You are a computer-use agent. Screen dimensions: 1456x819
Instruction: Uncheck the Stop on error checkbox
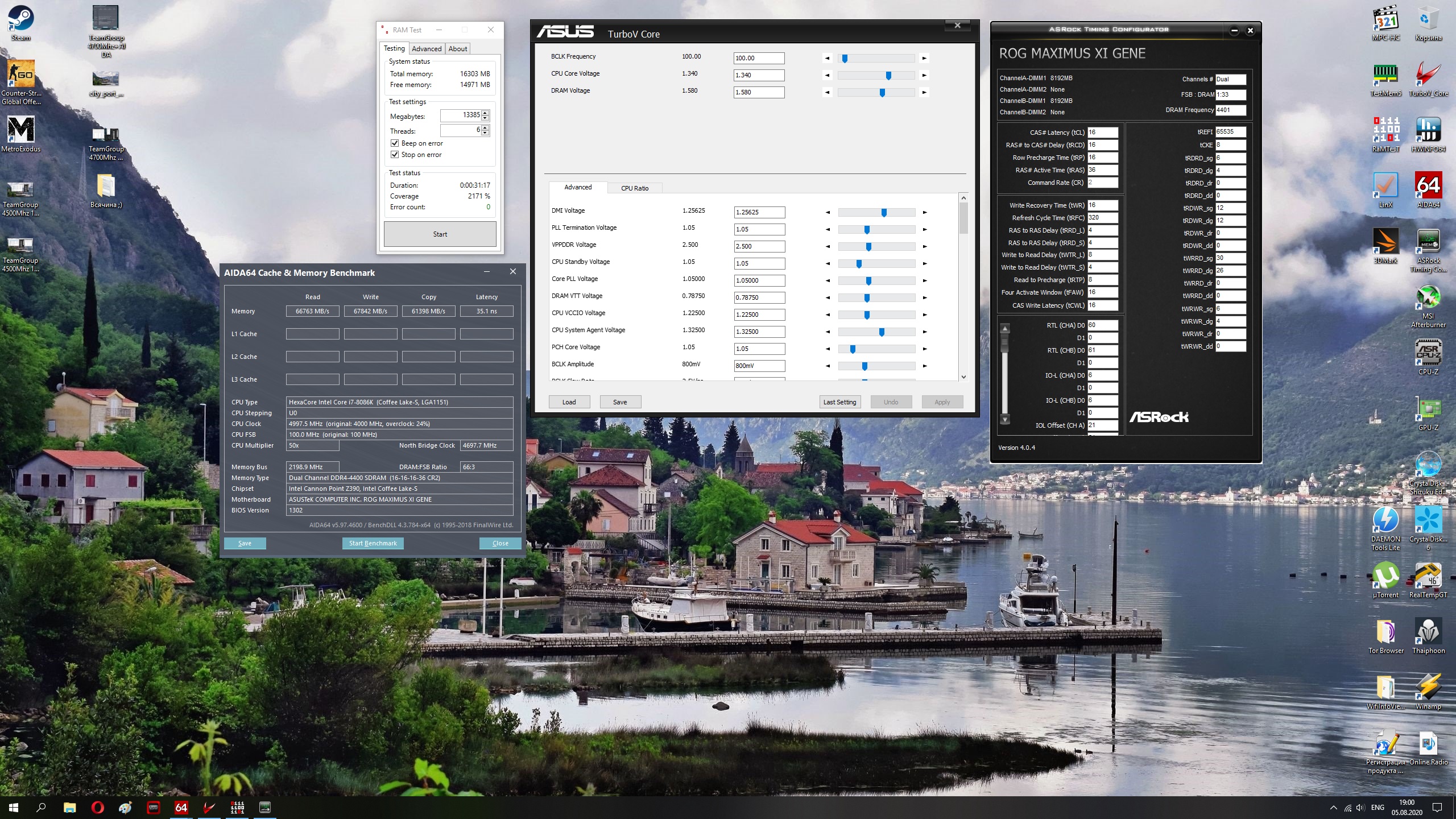click(395, 155)
